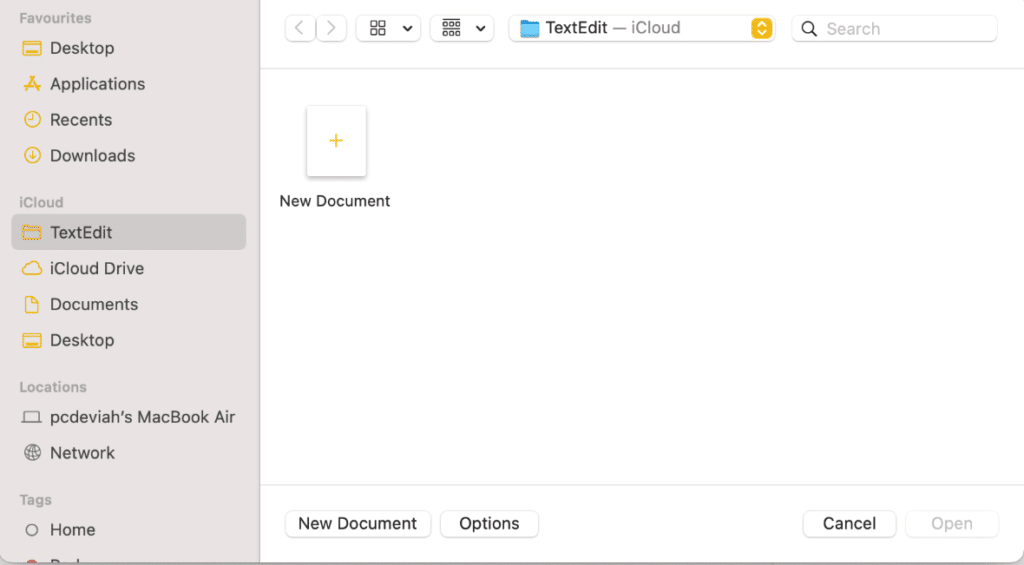Select Applications in the Favourites sidebar
This screenshot has width=1024, height=565.
click(x=97, y=84)
